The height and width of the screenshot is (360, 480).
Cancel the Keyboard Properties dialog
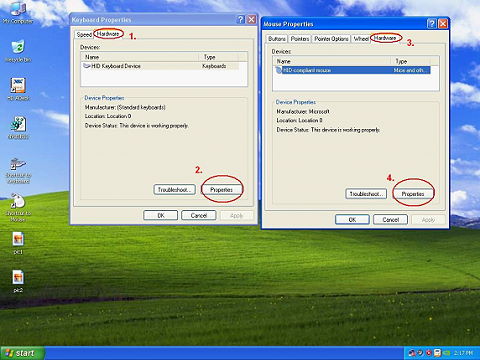pyautogui.click(x=199, y=215)
